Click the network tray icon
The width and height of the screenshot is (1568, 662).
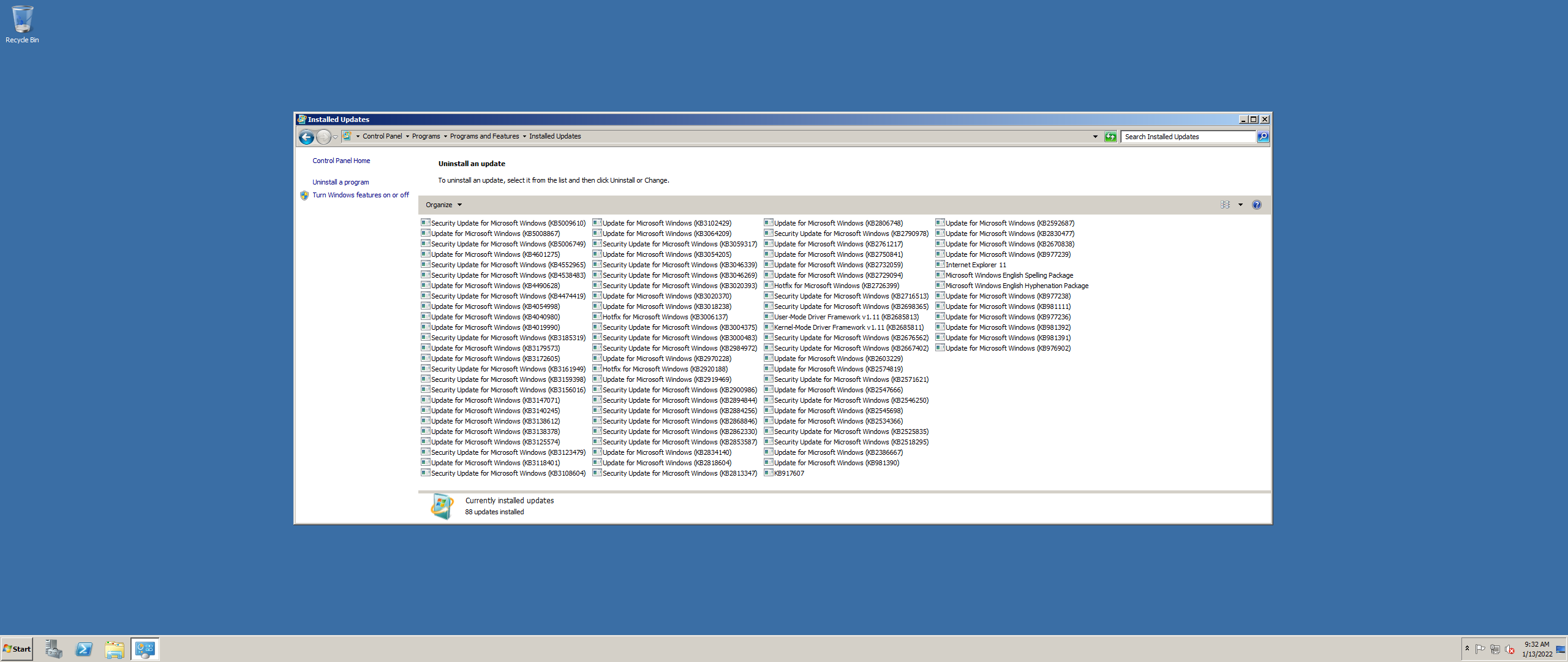[1495, 649]
